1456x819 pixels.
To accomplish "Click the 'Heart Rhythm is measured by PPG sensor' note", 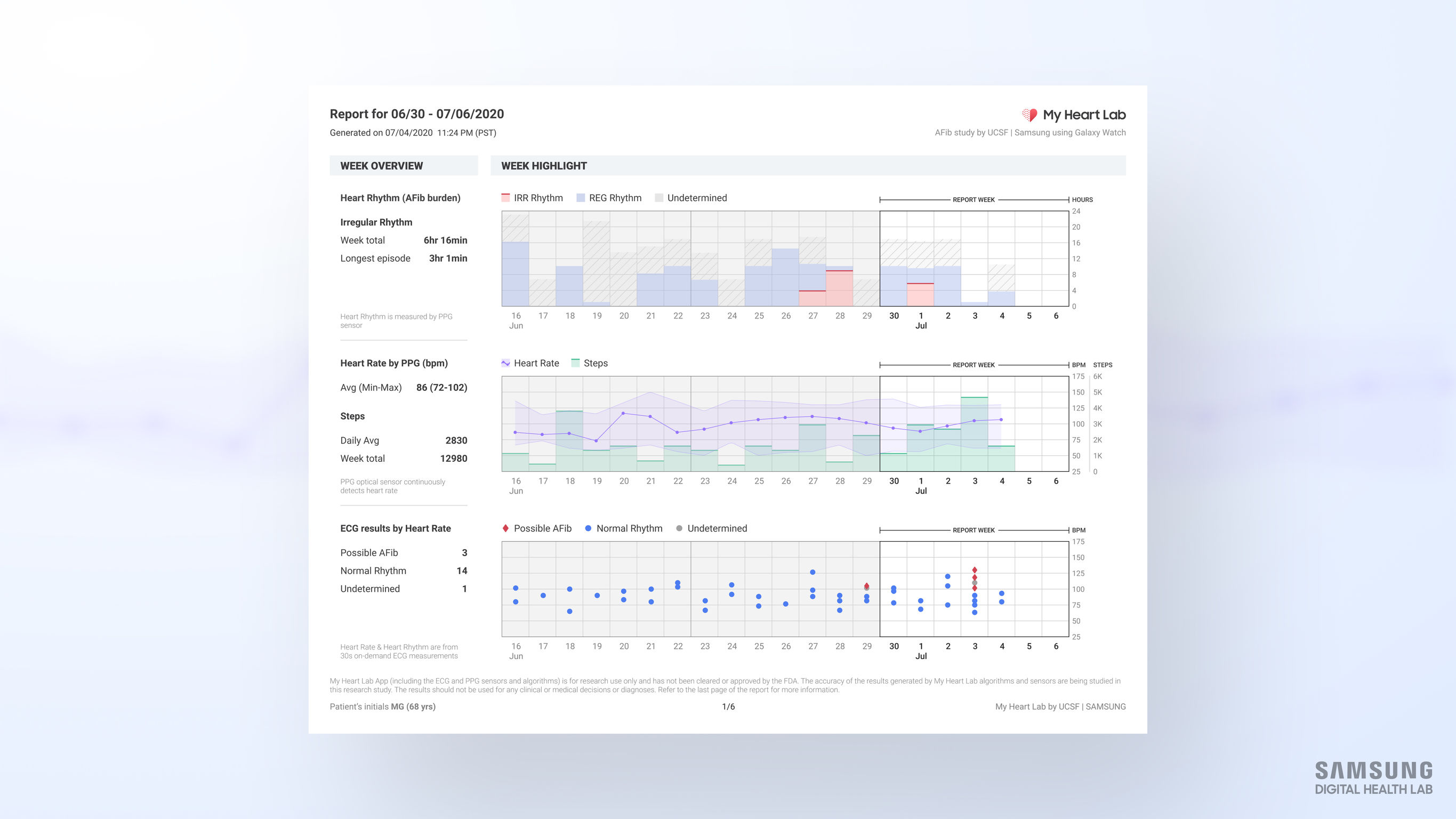I will click(396, 320).
